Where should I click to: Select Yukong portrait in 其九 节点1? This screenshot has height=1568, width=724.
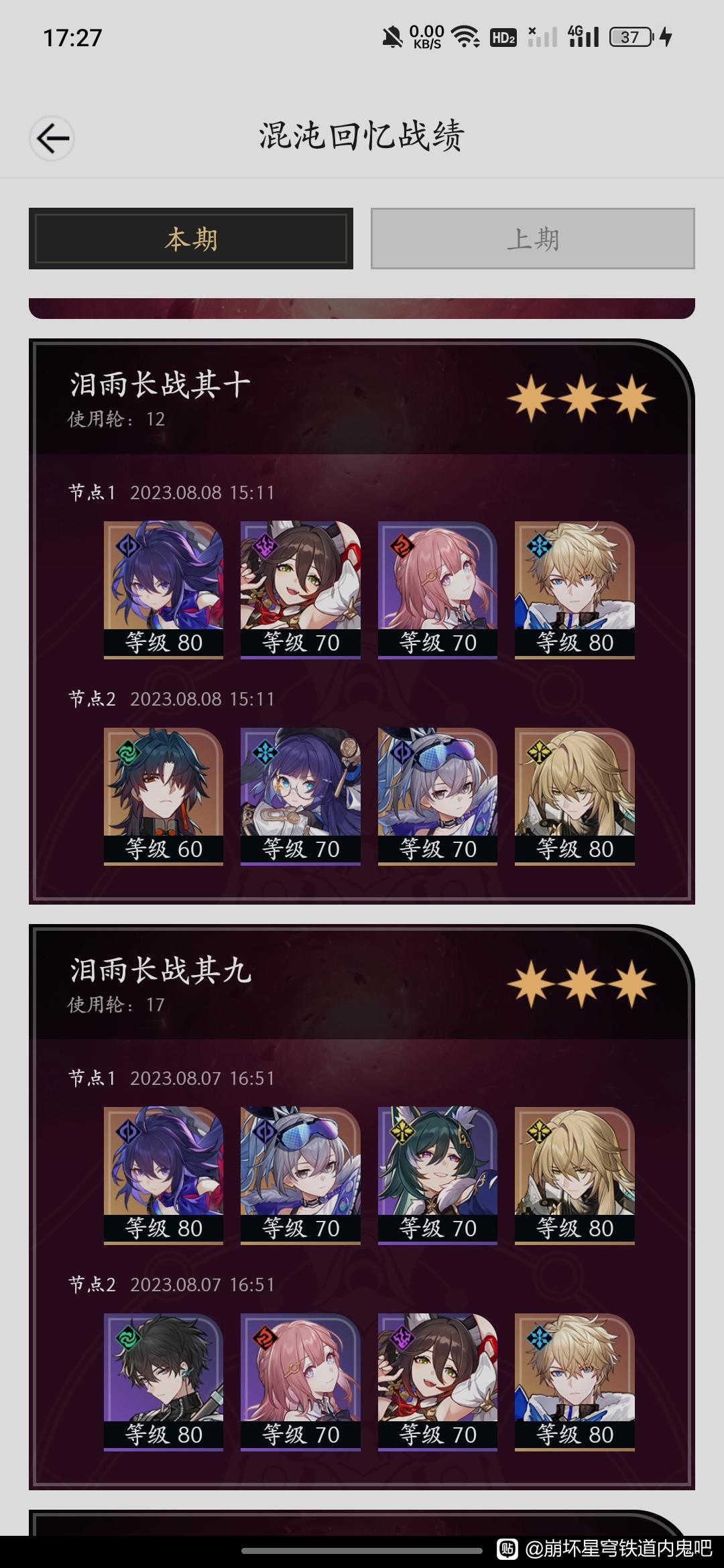click(438, 1176)
